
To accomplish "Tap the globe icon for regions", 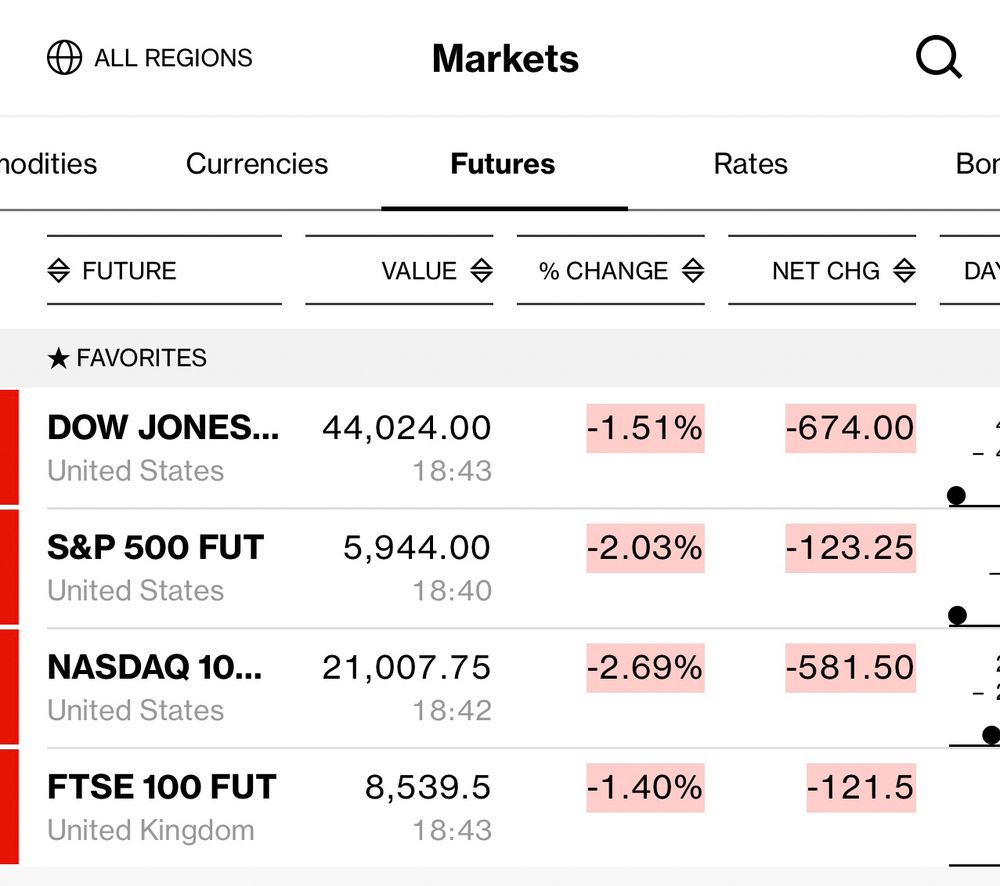I will tap(64, 58).
